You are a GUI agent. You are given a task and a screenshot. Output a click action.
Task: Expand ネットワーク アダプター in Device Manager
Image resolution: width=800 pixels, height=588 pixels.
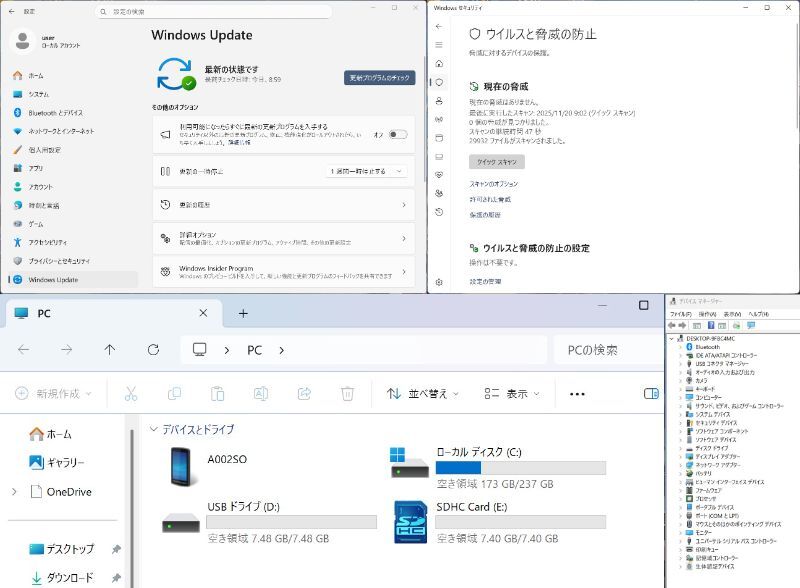coord(681,465)
